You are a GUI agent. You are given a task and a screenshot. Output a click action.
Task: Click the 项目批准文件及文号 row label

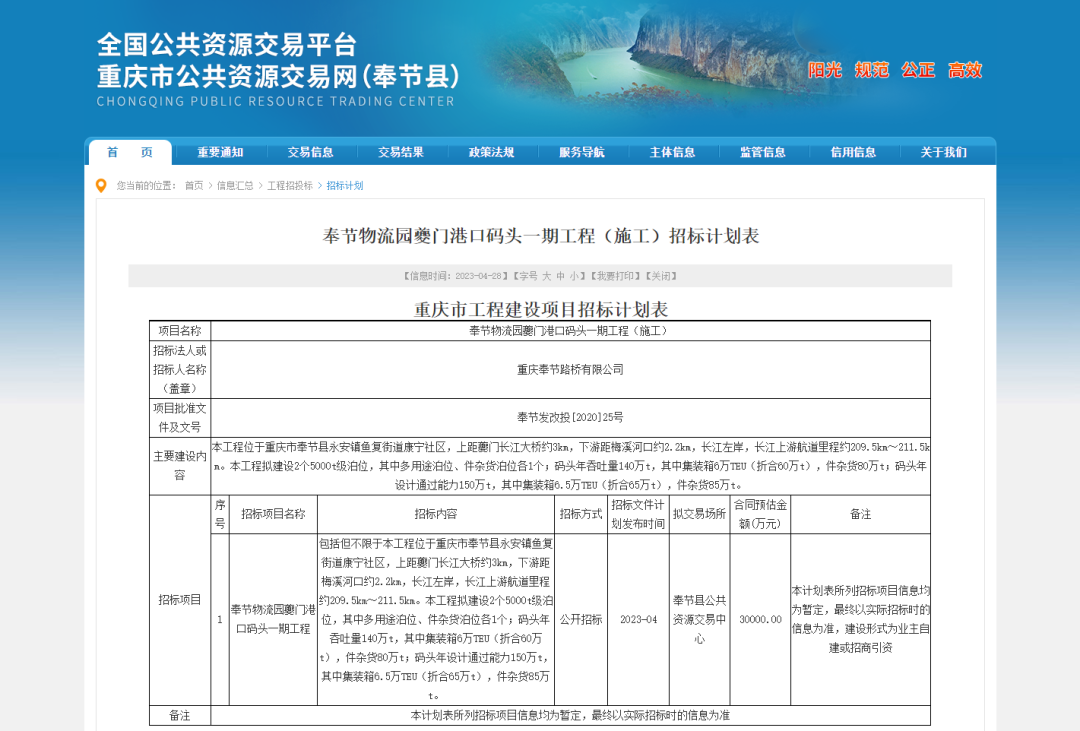click(x=180, y=418)
